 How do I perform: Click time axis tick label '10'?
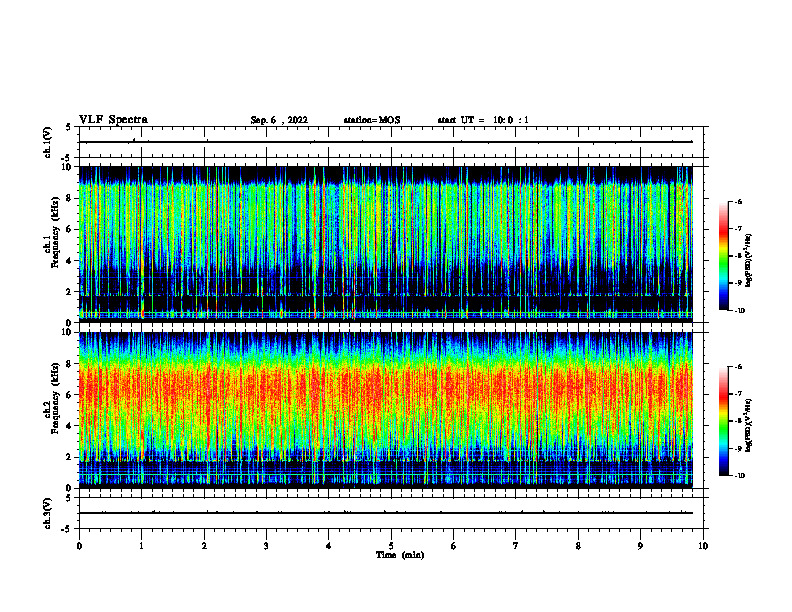[703, 546]
